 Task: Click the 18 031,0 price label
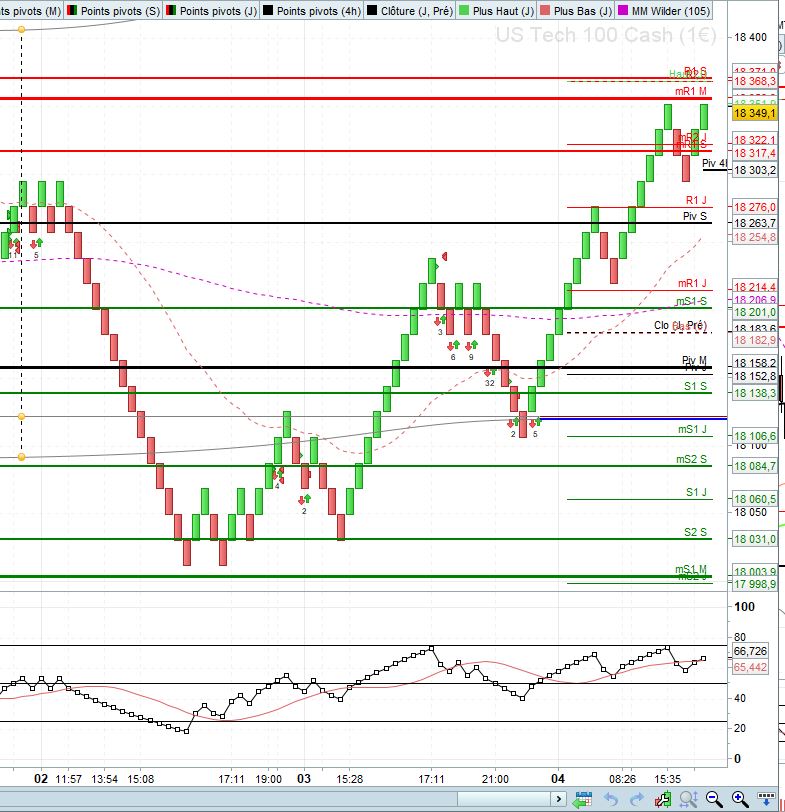[754, 539]
